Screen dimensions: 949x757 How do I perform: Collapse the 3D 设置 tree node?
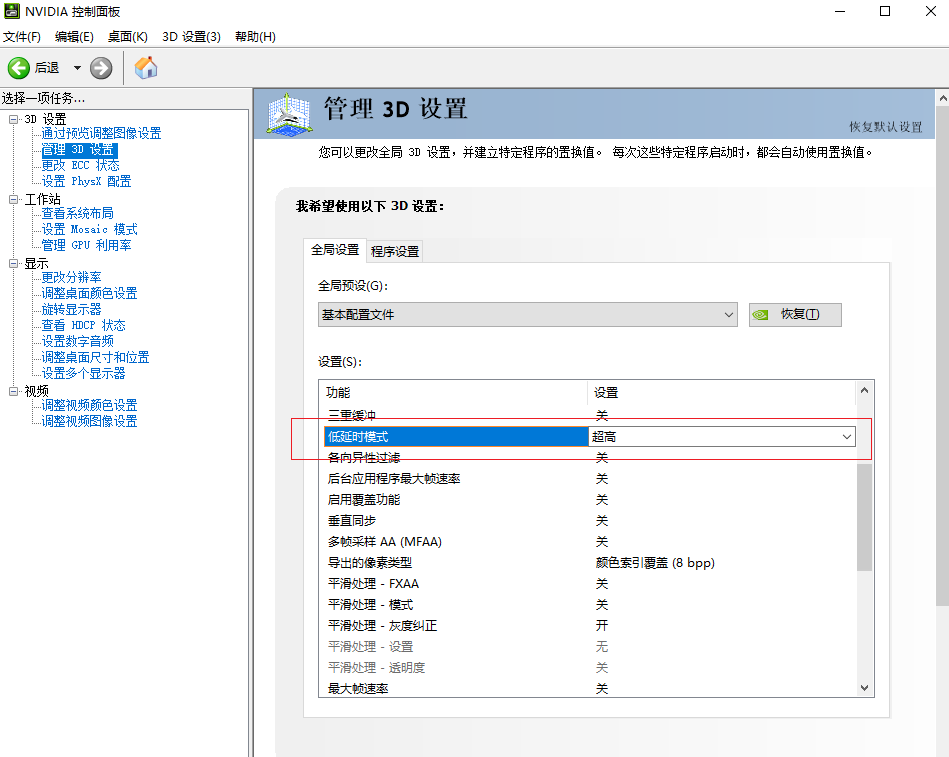(x=13, y=119)
